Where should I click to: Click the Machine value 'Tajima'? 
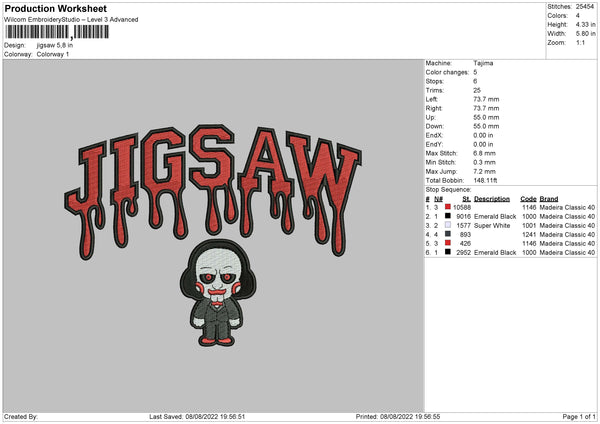(x=483, y=63)
